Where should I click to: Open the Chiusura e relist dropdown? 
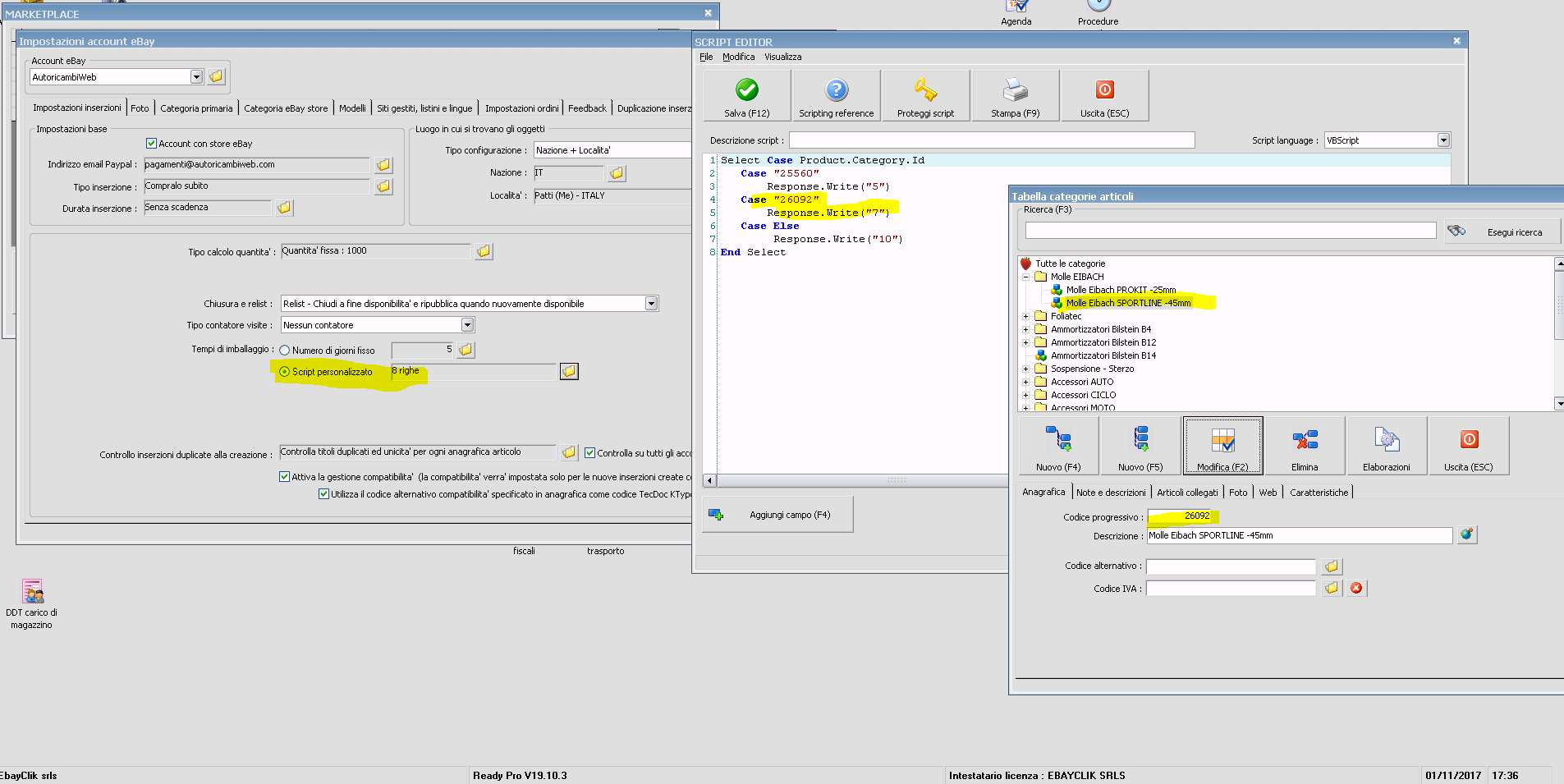click(651, 304)
